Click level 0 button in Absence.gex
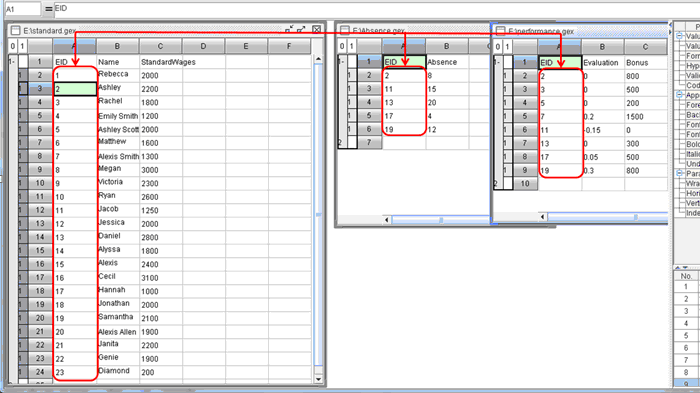 pos(342,46)
